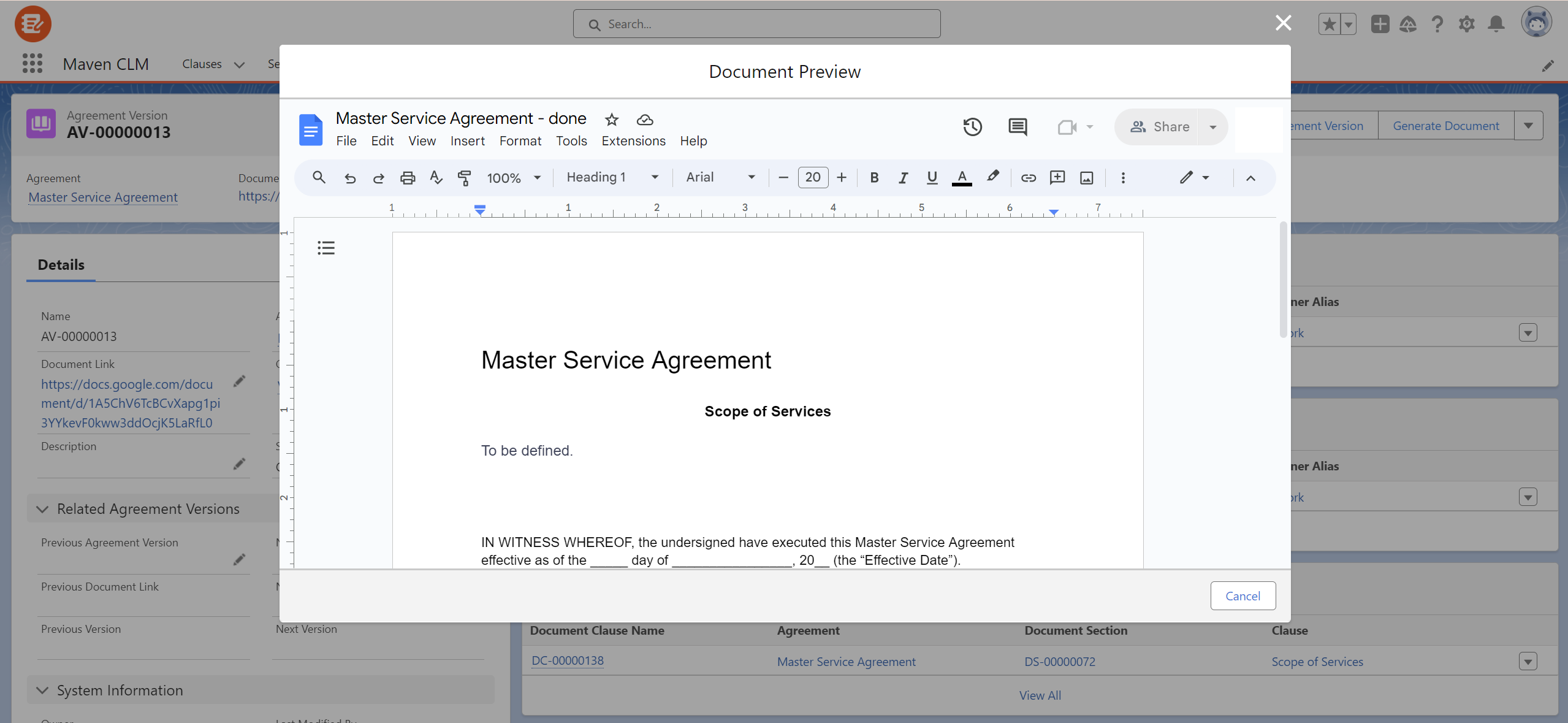Screen dimensions: 1568x723
Task: Open the Master Service Agreement link under Agreement
Action: (x=103, y=197)
